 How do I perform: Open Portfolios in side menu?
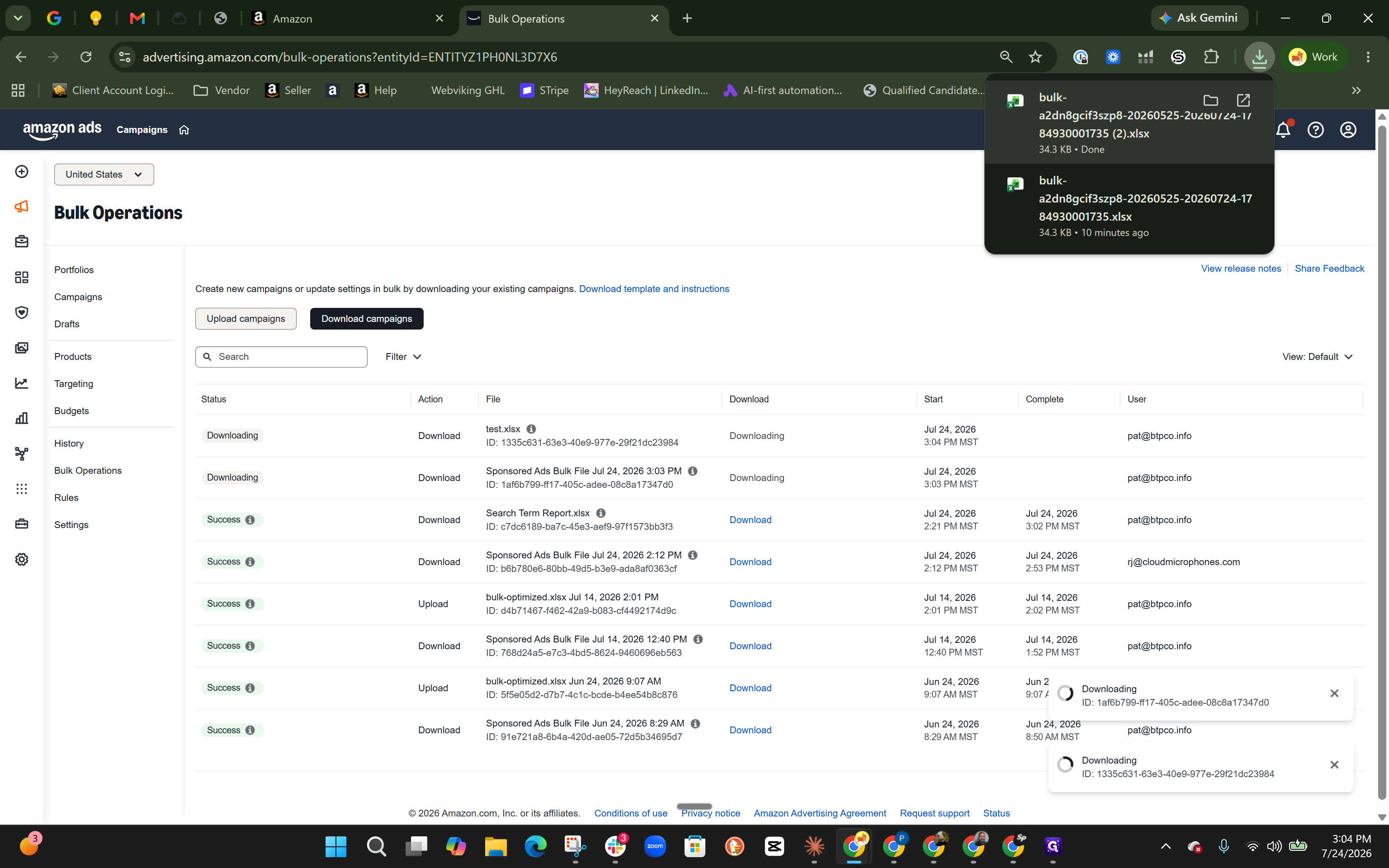click(74, 270)
